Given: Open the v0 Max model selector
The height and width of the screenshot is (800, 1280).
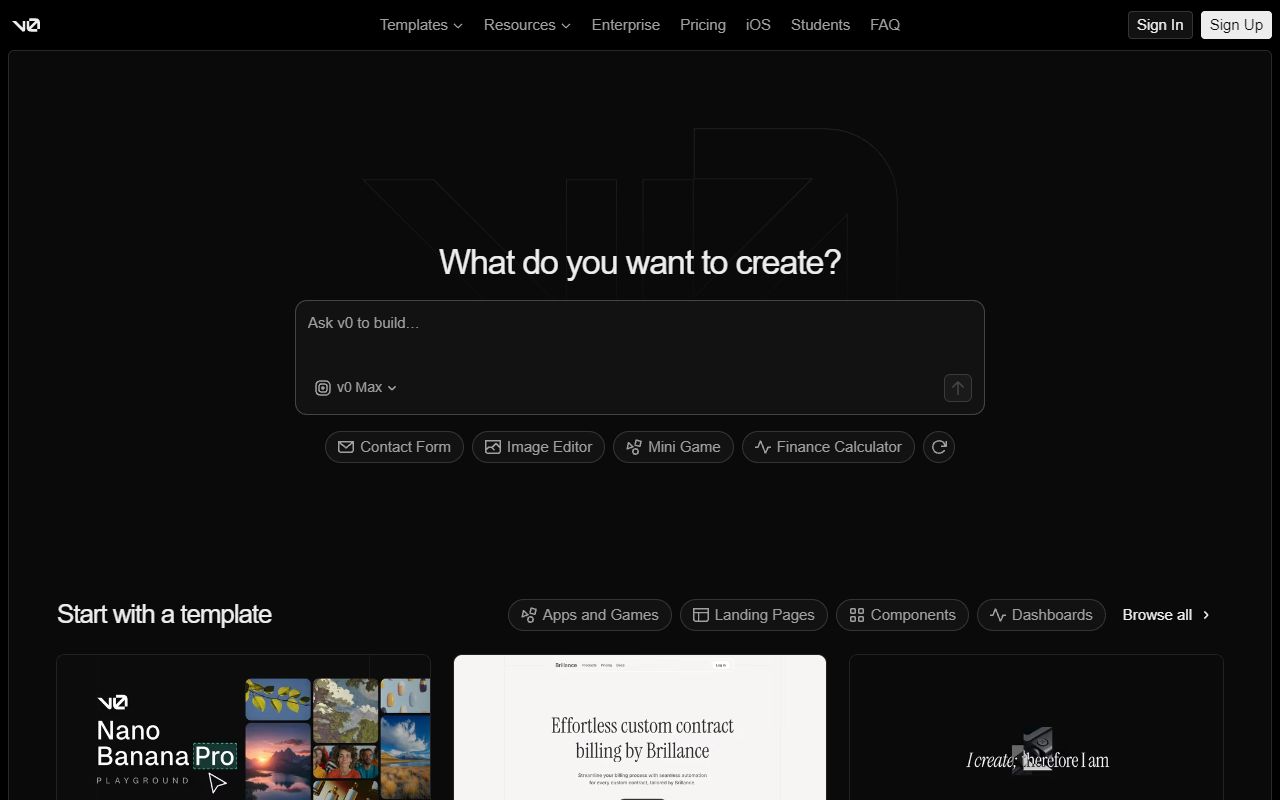Looking at the screenshot, I should tap(355, 388).
